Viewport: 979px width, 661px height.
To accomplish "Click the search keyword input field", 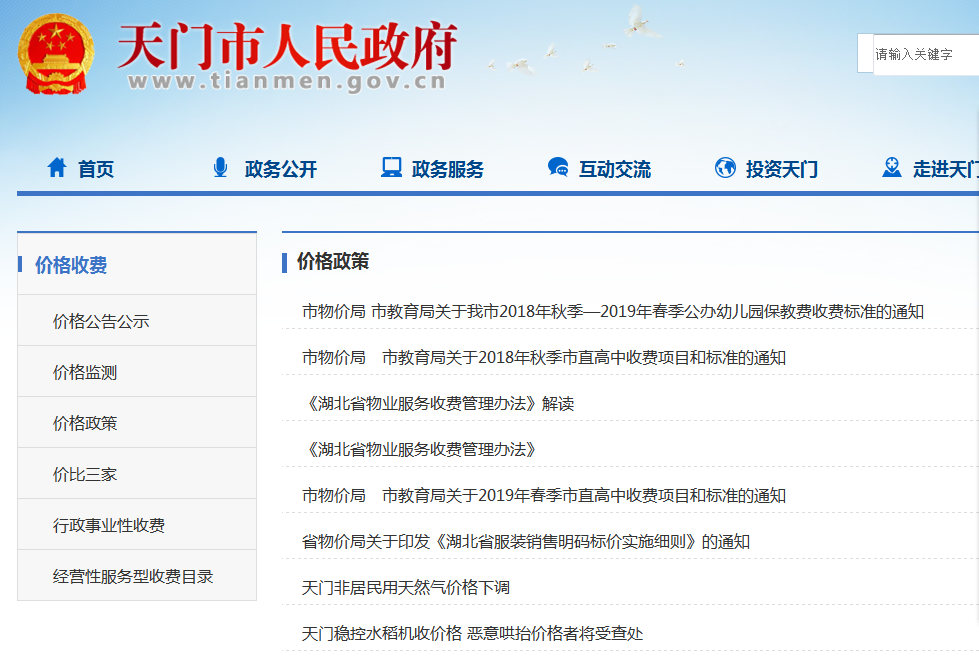I will pyautogui.click(x=925, y=54).
